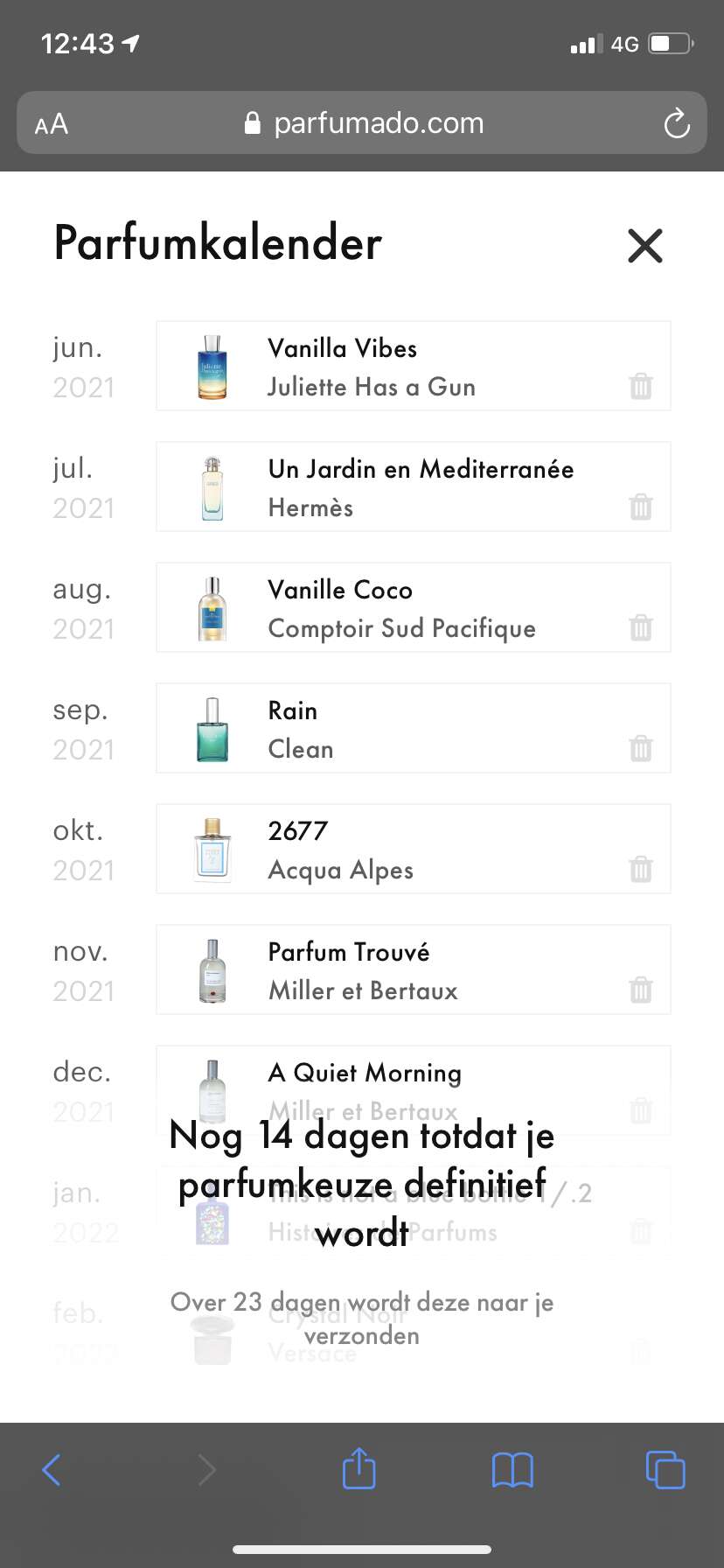
Task: Remove Un Jardin en Mediterranée with trash icon
Action: click(641, 507)
